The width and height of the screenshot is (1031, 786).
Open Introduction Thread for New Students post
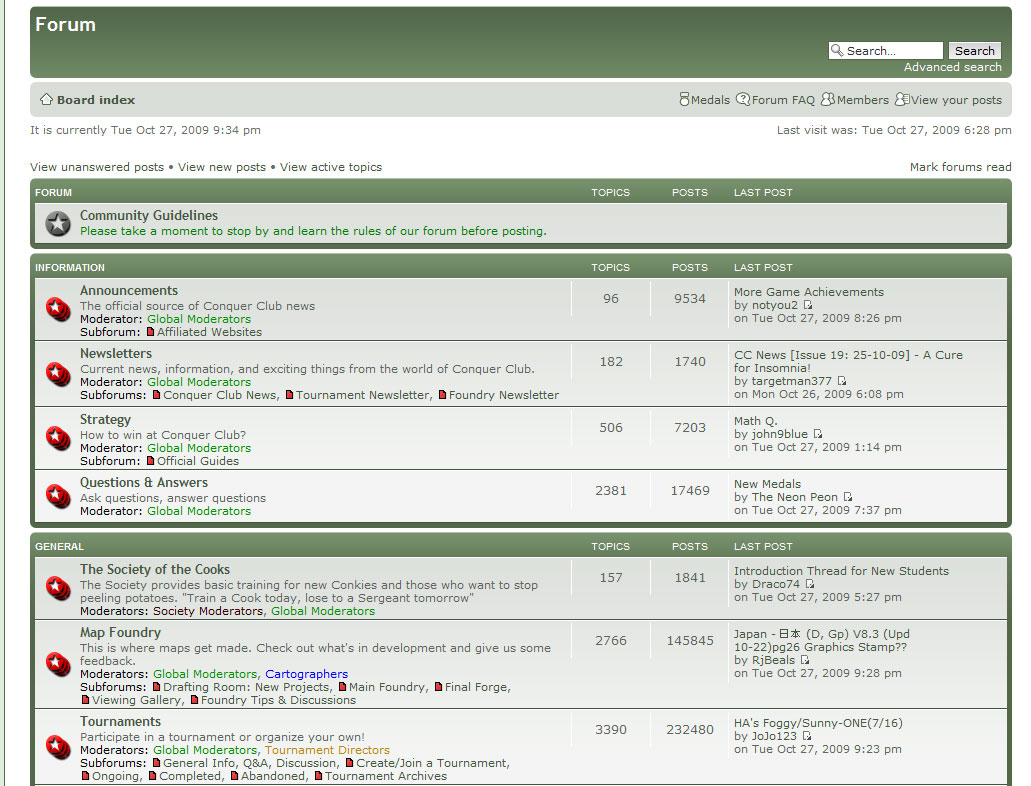[841, 571]
